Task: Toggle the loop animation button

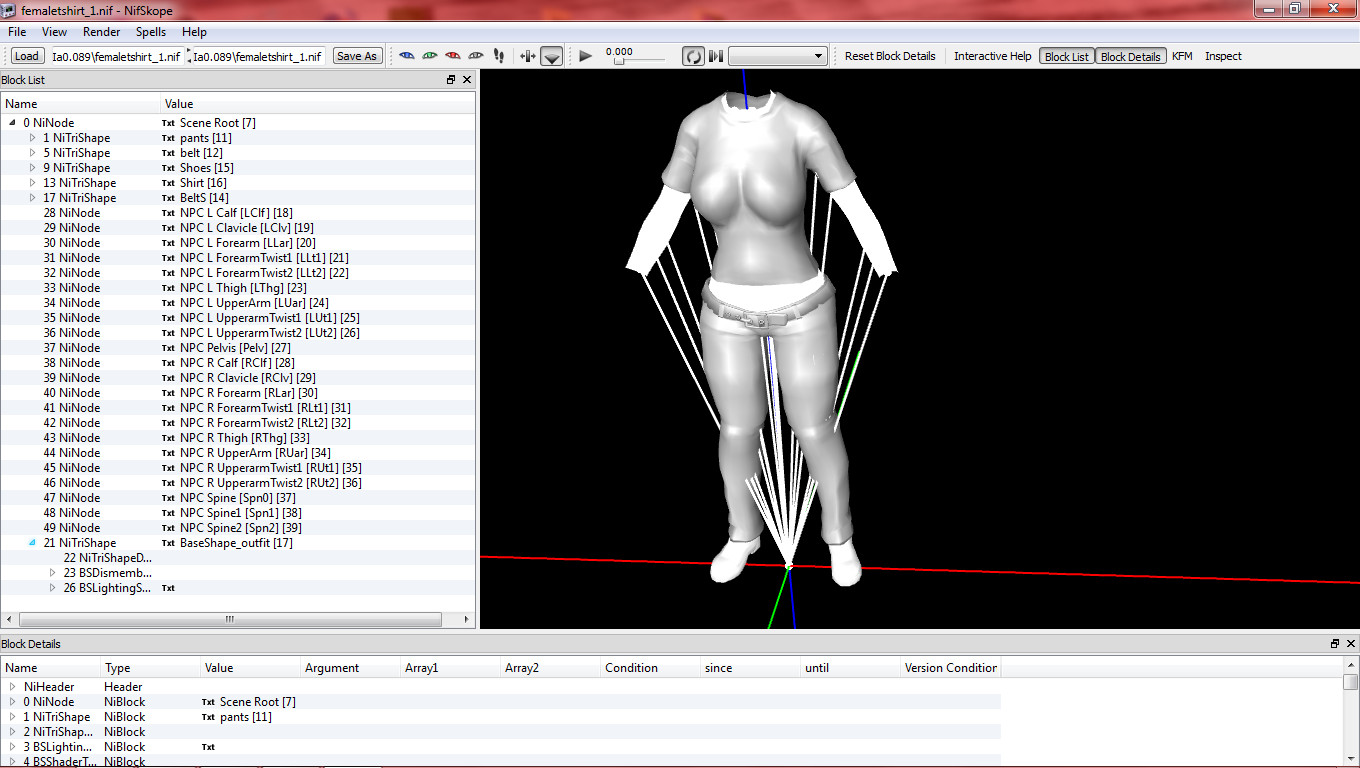Action: click(693, 56)
